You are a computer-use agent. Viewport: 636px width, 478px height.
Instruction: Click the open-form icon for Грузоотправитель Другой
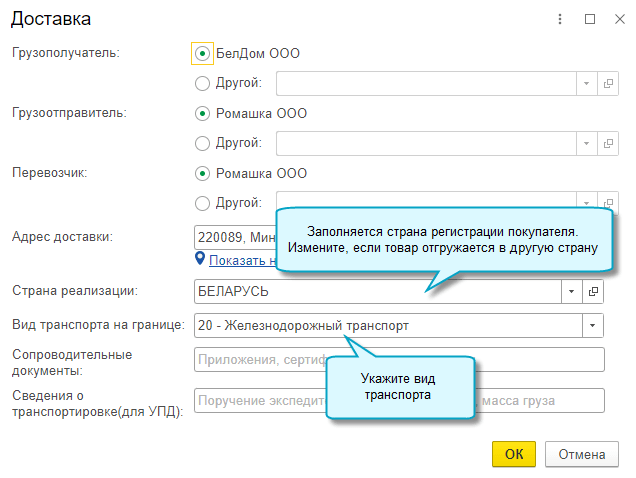(606, 143)
